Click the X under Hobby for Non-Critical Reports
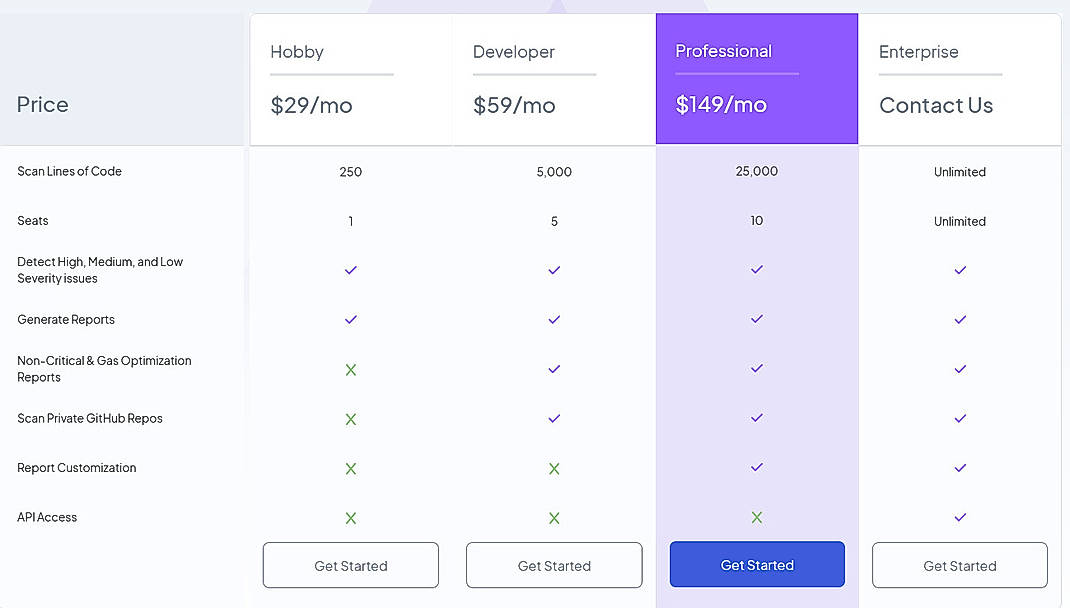 (351, 369)
